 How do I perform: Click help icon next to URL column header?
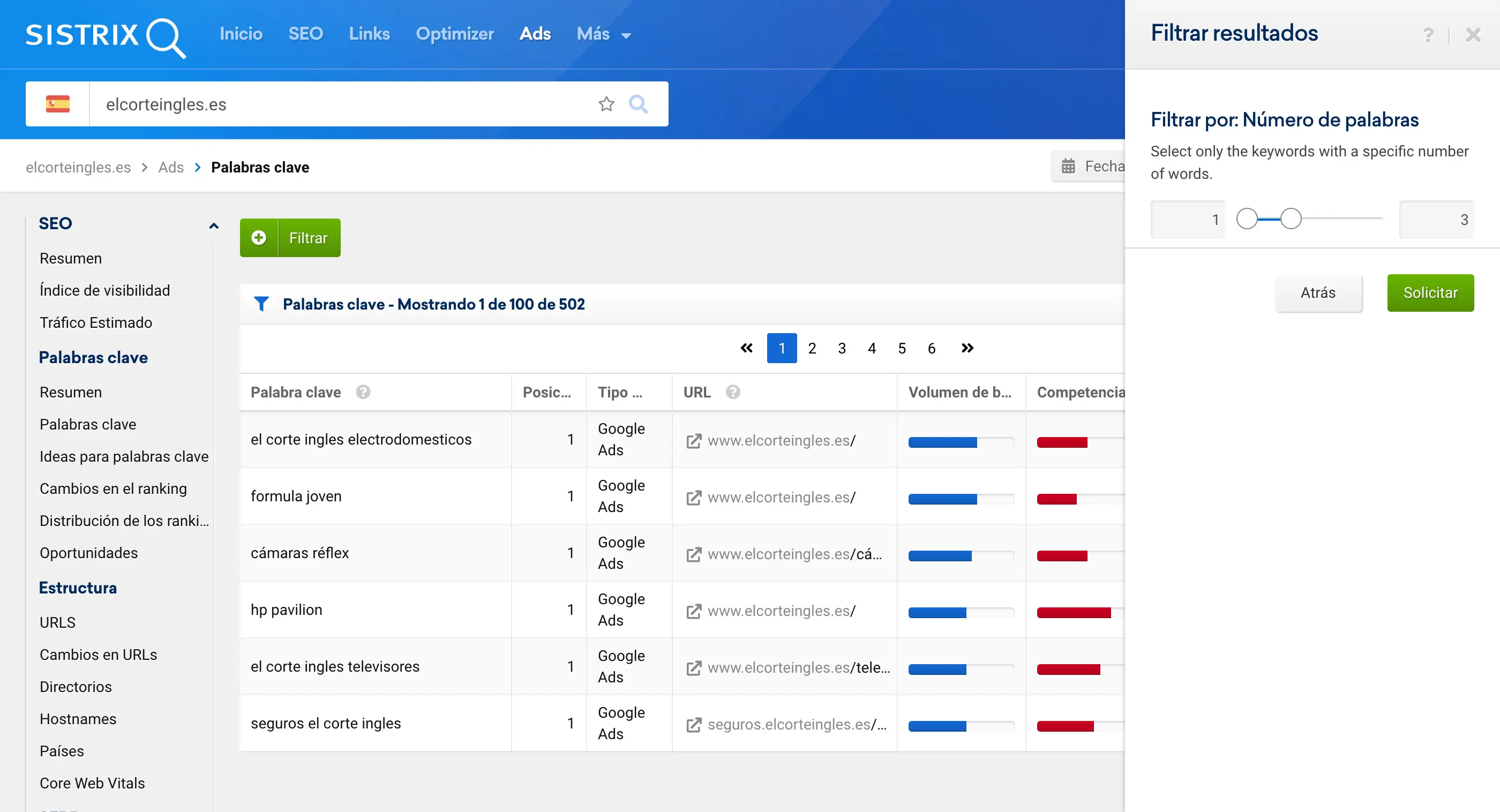click(x=732, y=392)
